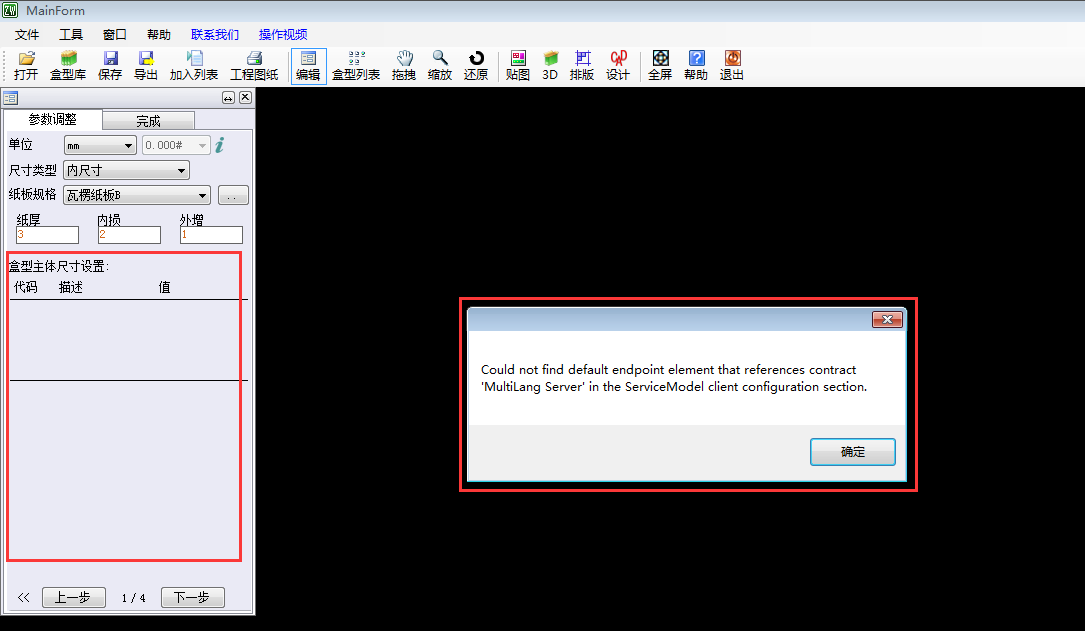Expand the 尺寸类型 内尺寸 dropdown

pos(126,171)
